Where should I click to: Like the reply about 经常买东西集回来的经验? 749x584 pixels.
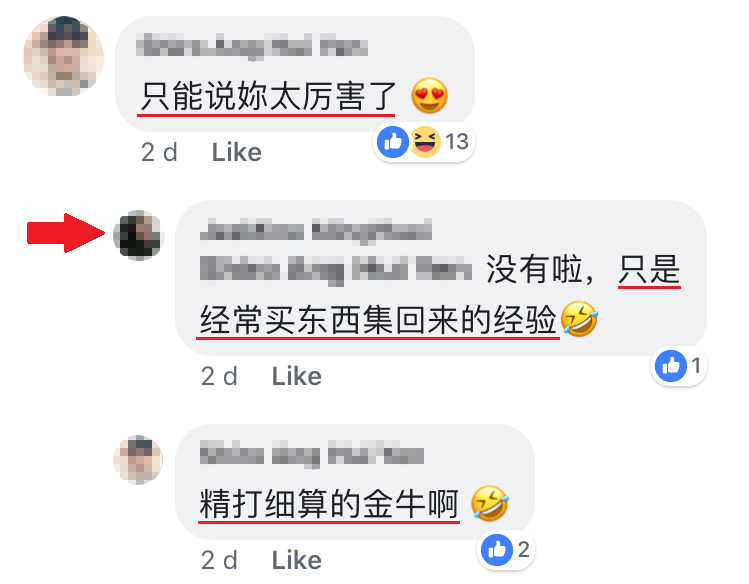[297, 376]
